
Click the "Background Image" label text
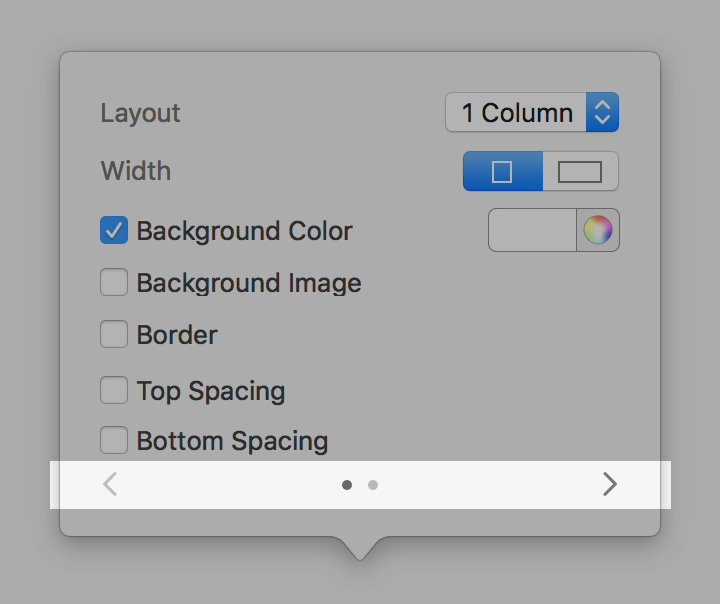[249, 283]
